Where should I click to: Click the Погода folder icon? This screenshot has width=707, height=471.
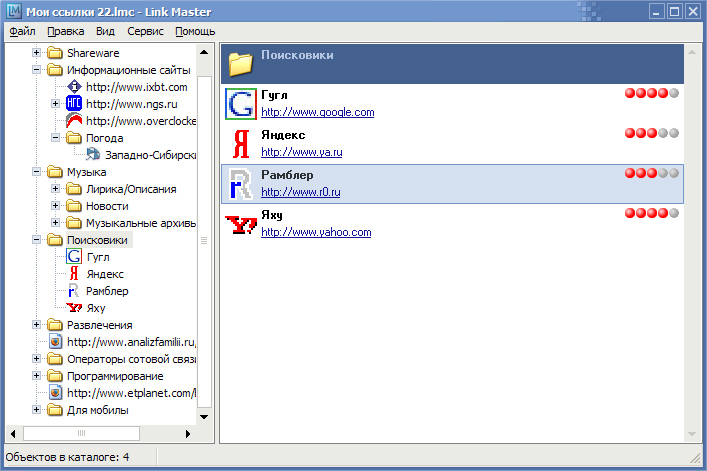[74, 137]
